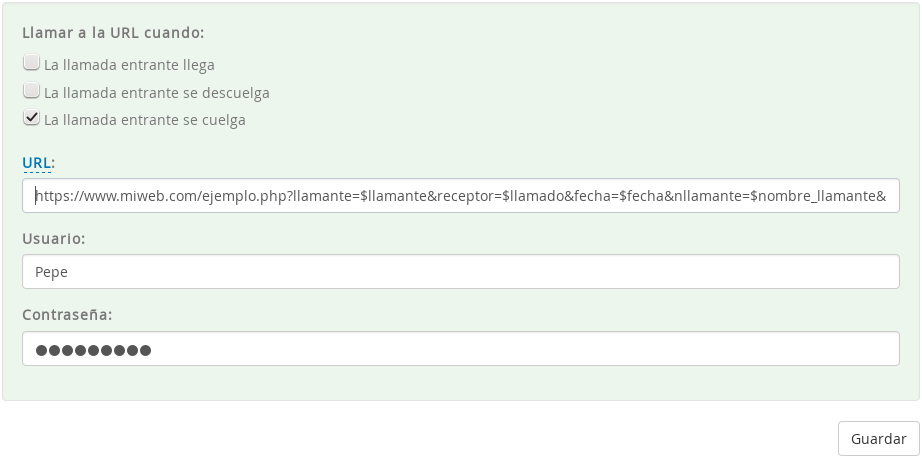Focus the URL input field
The image size is (922, 464).
pos(460,196)
